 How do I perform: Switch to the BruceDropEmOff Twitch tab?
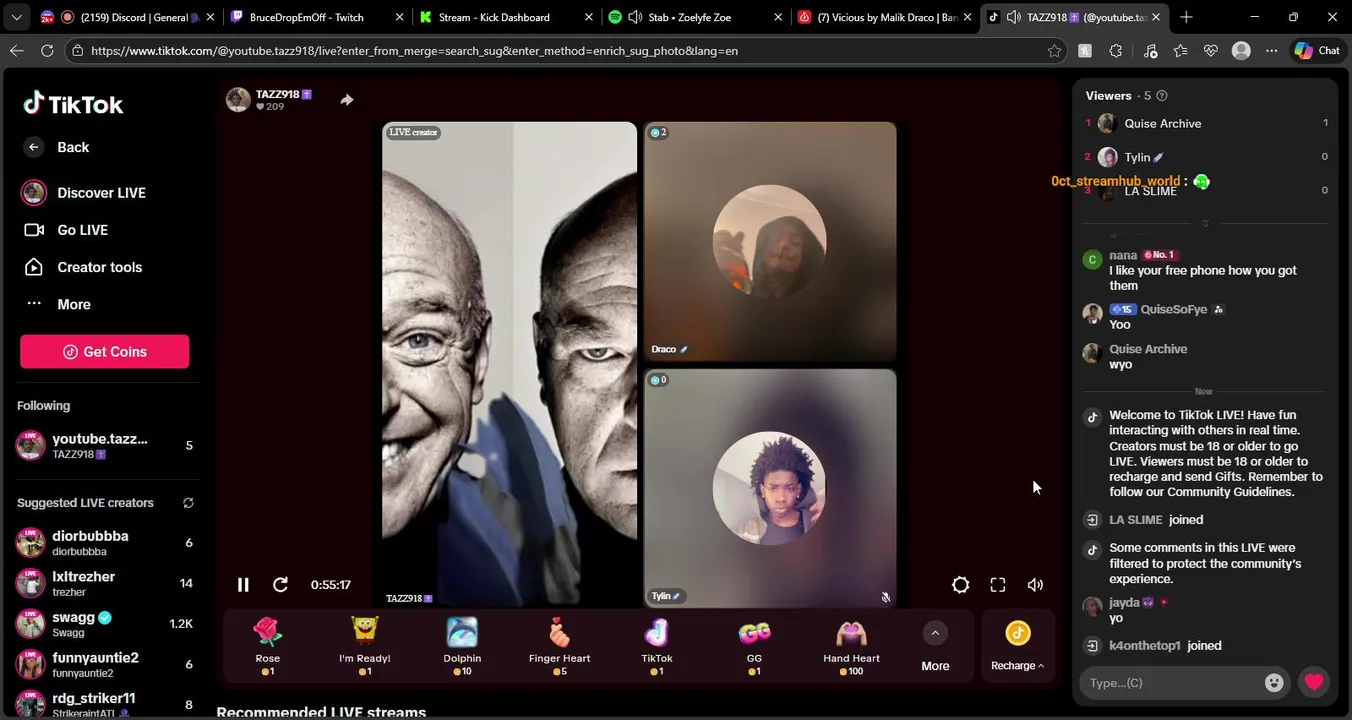[315, 17]
